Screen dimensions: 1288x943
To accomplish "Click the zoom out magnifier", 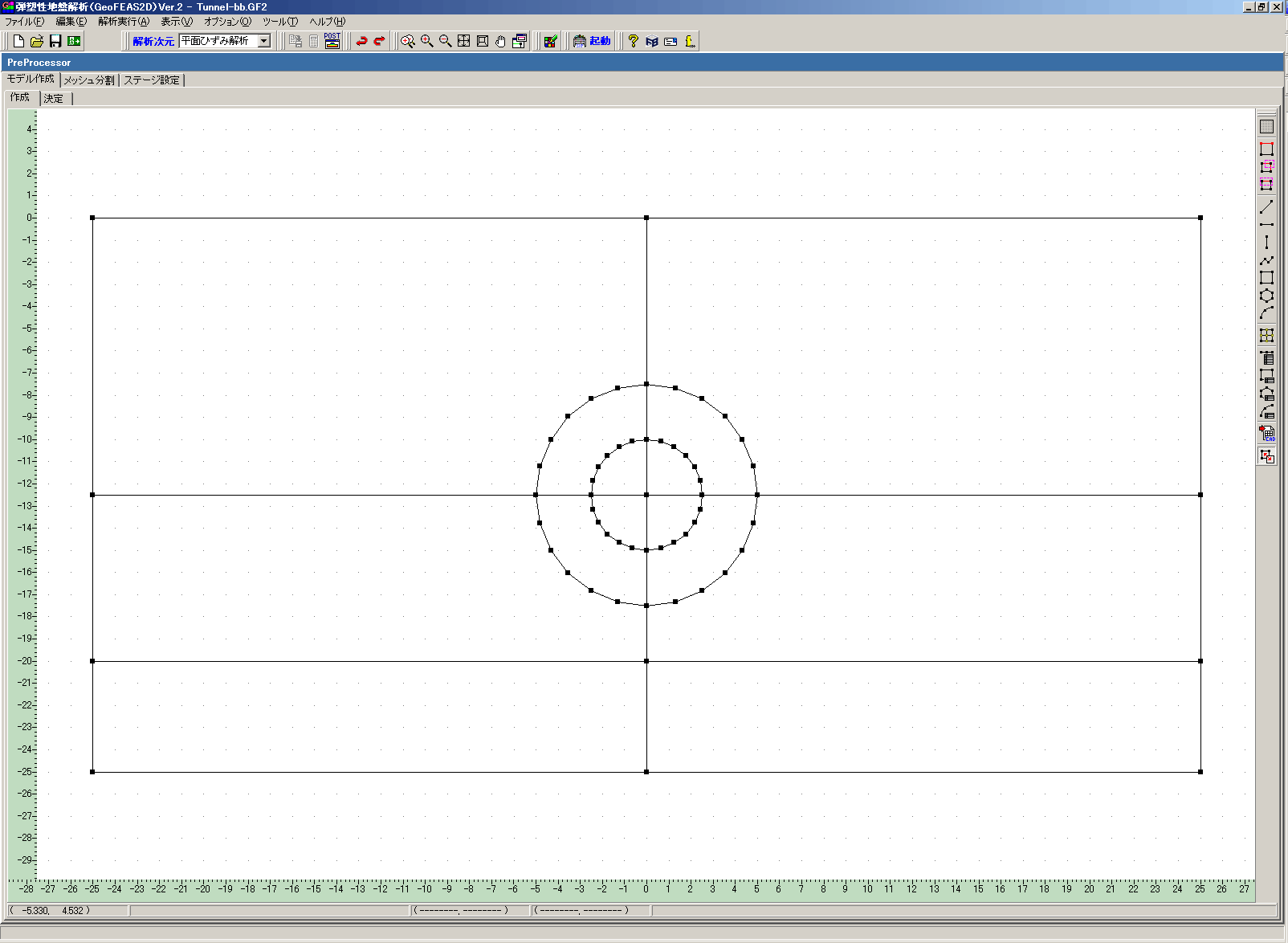I will pos(446,41).
